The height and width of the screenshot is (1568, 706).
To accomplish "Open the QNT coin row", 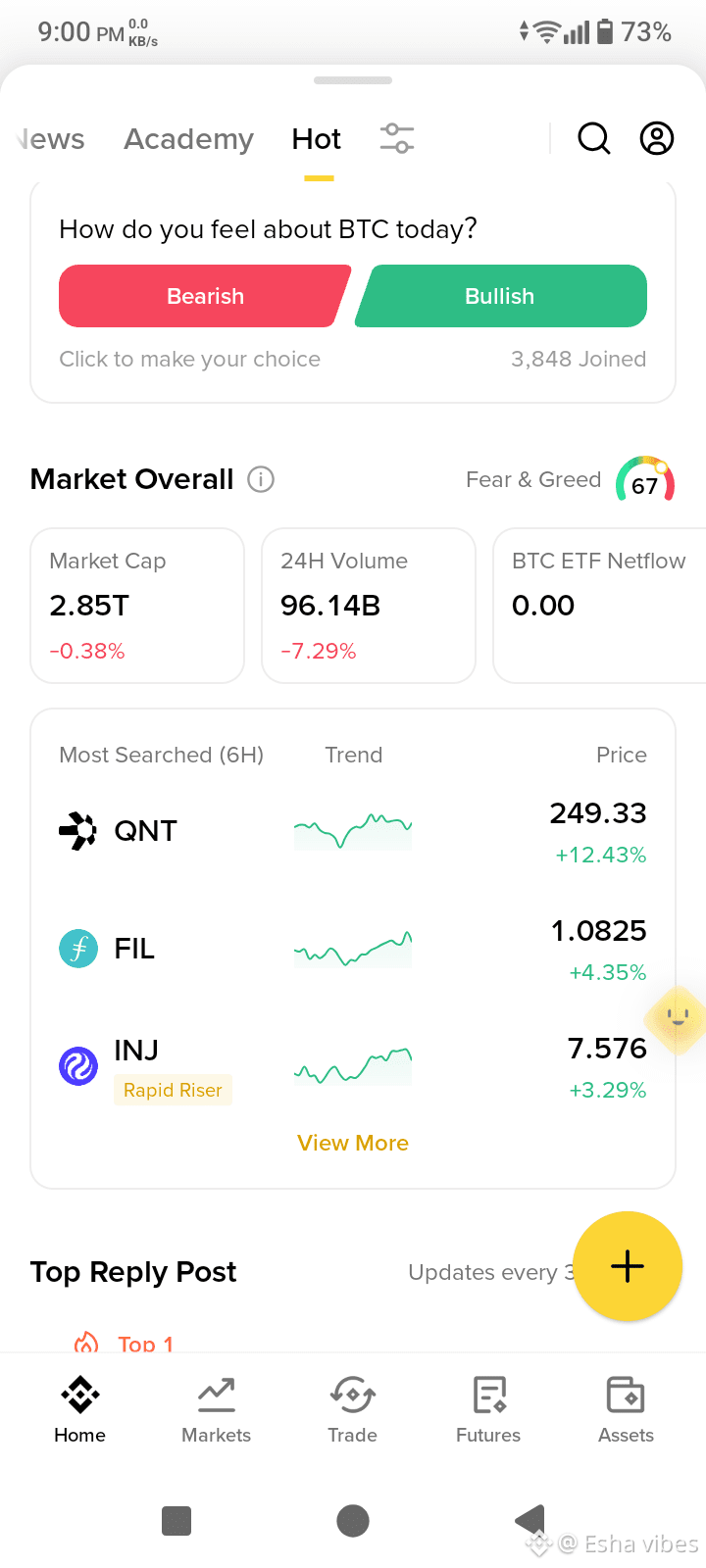I will (353, 832).
